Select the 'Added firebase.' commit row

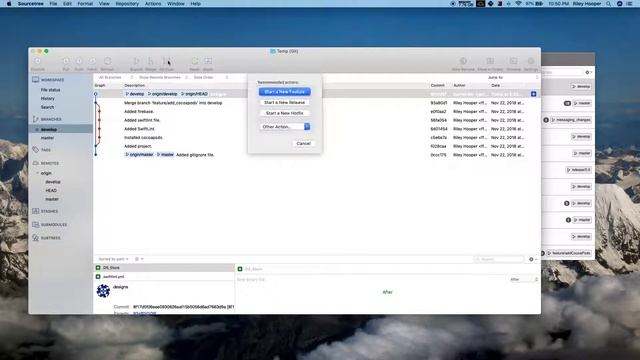point(316,111)
